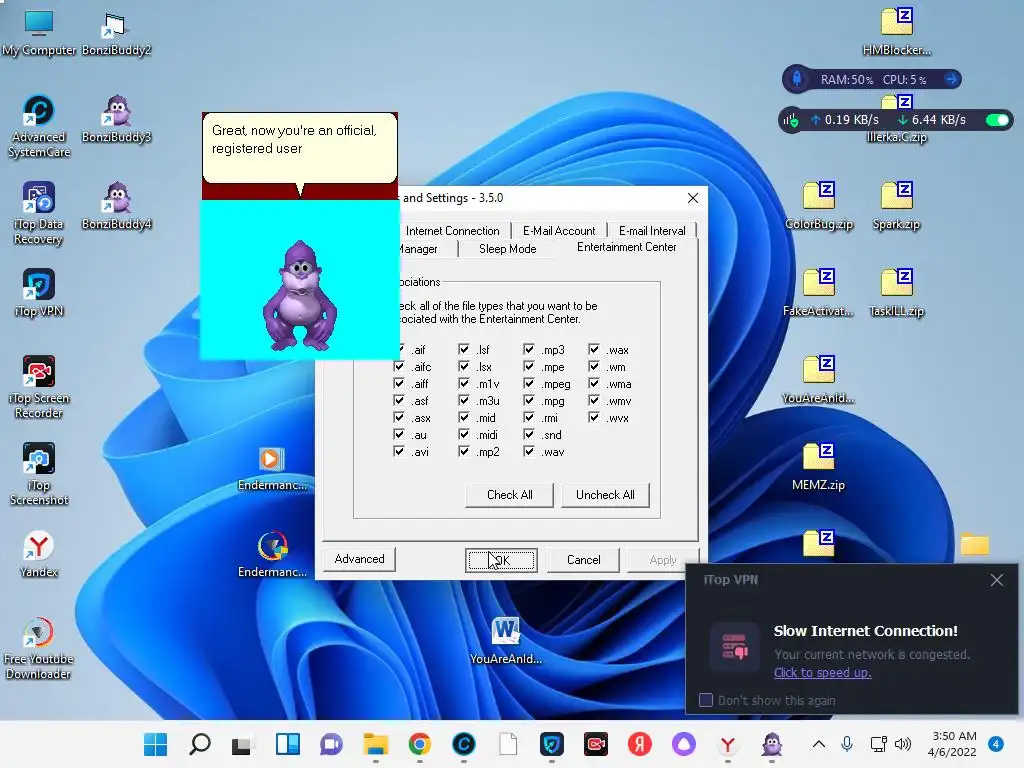Open BonziBuddy3 desktop shortcut
The image size is (1024, 768).
pos(116,119)
